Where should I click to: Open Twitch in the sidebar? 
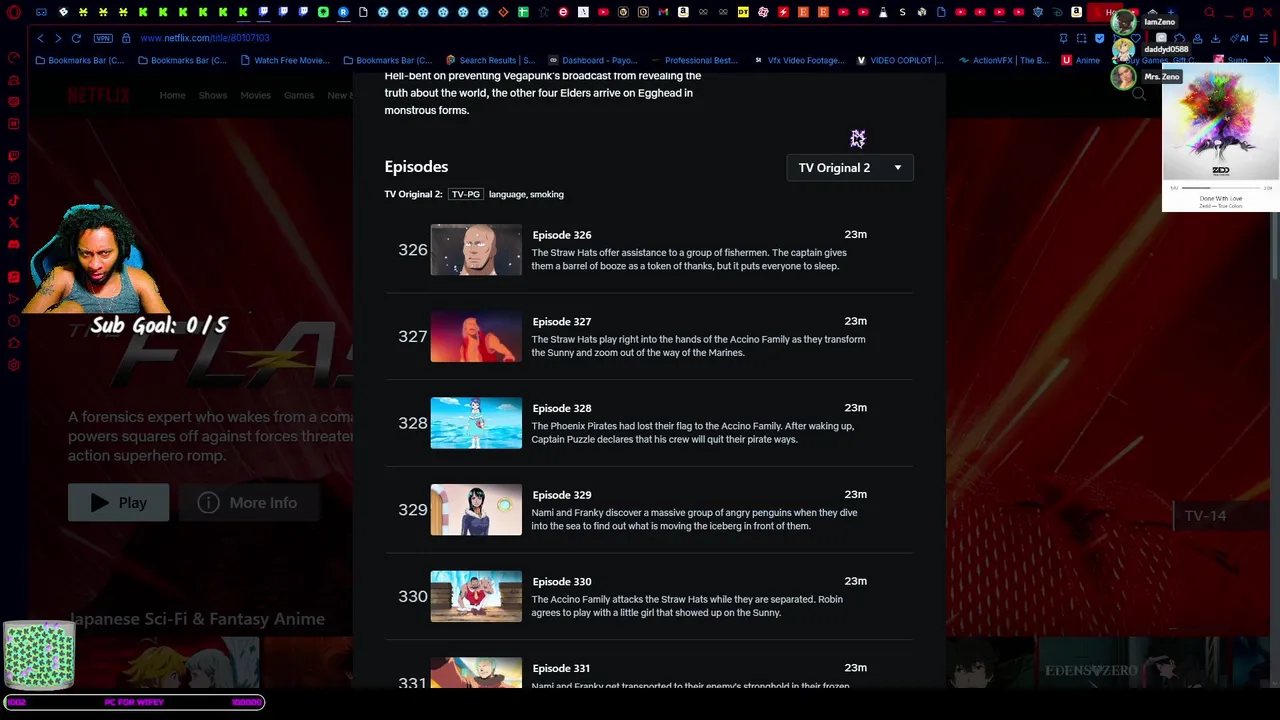(14, 156)
